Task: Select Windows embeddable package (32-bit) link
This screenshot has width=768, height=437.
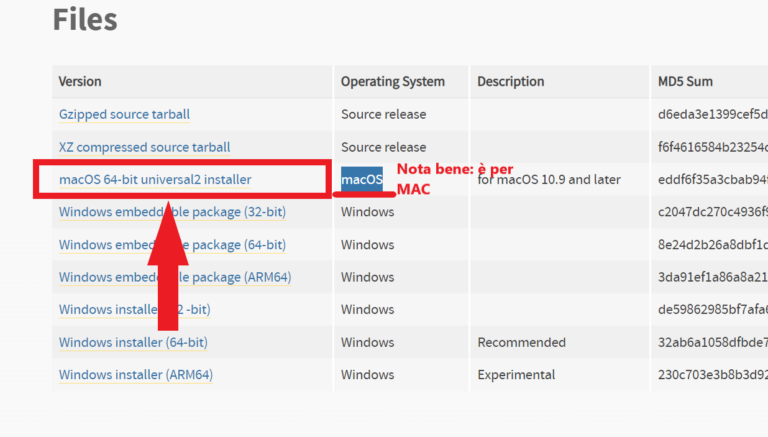Action: coord(100,212)
